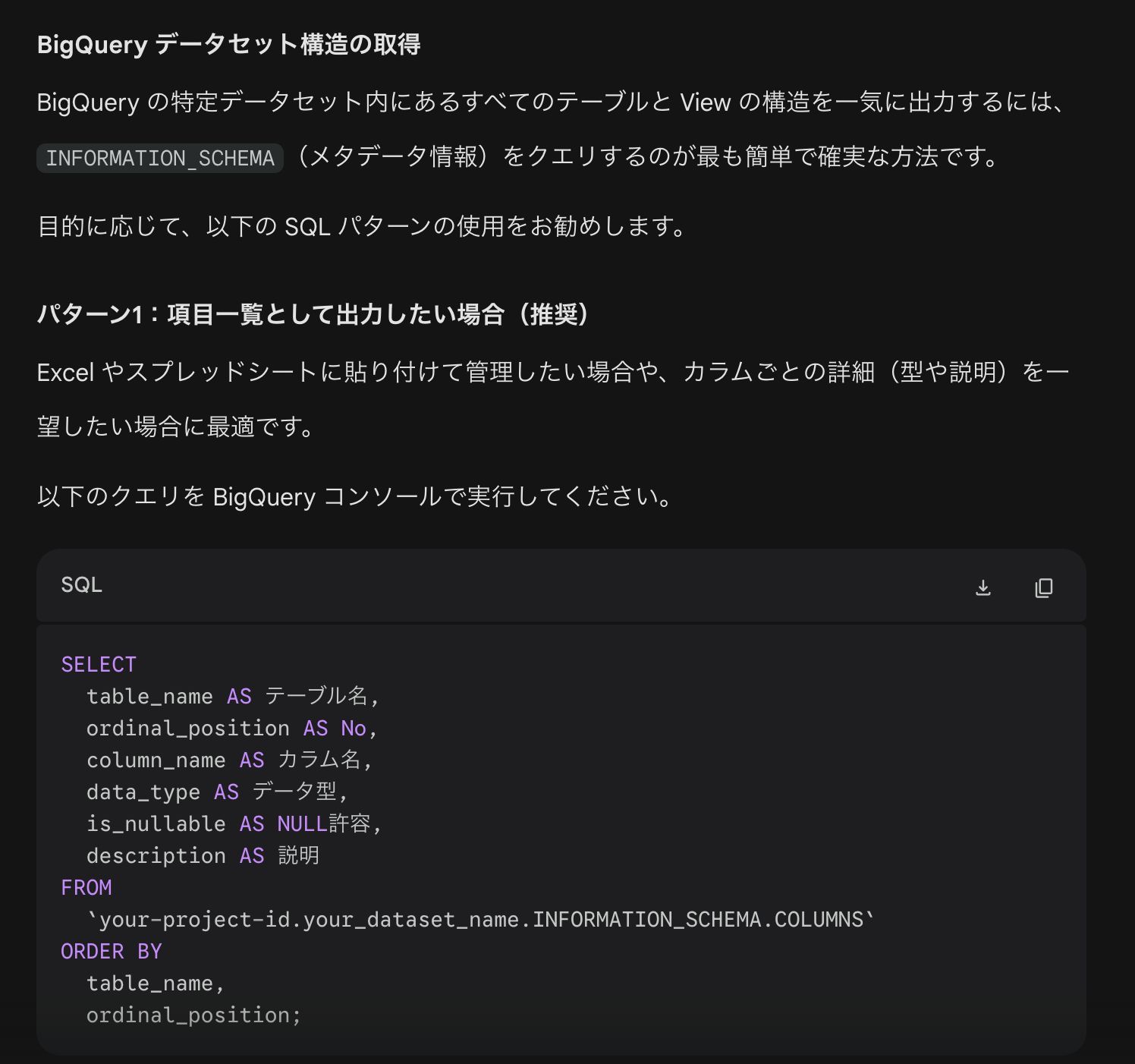Click the ORDER BY keyword

coord(112,952)
